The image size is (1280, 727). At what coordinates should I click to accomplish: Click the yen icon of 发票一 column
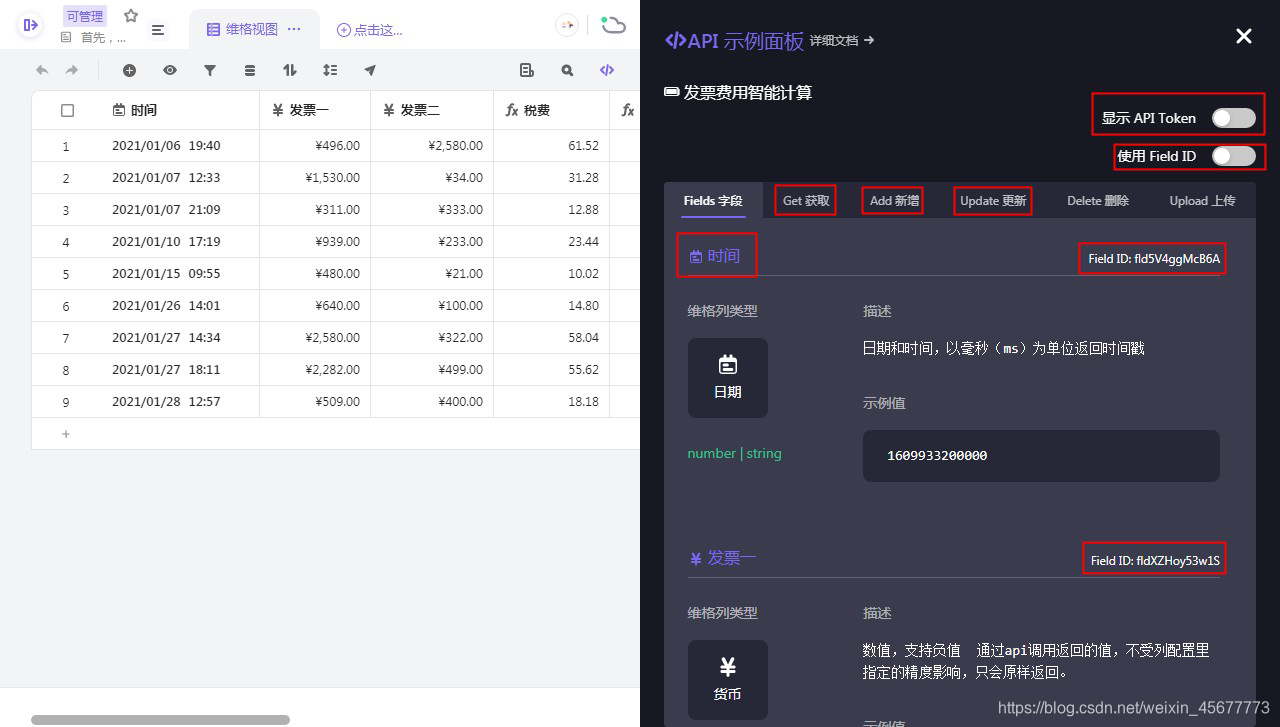278,110
